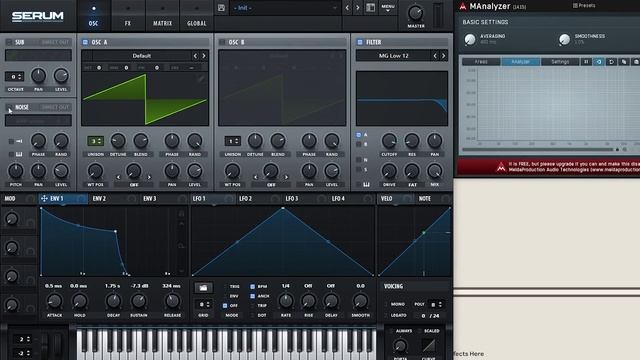Click the MAnalyzer horizontal zoom slider
Screen dimensions: 640x360
point(539,149)
